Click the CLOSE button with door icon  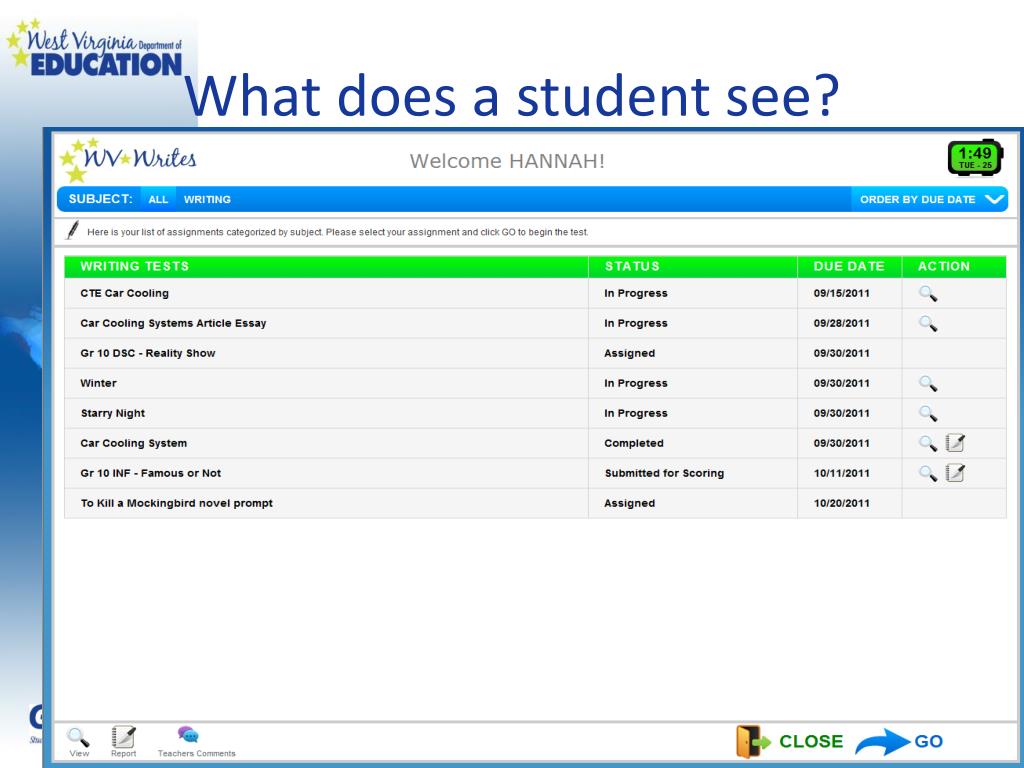coord(790,741)
